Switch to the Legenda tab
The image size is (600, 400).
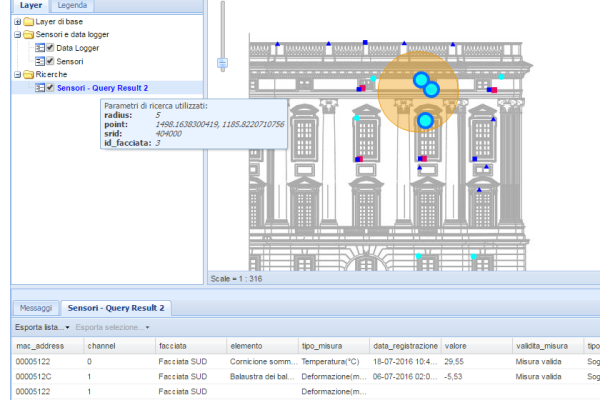[72, 6]
